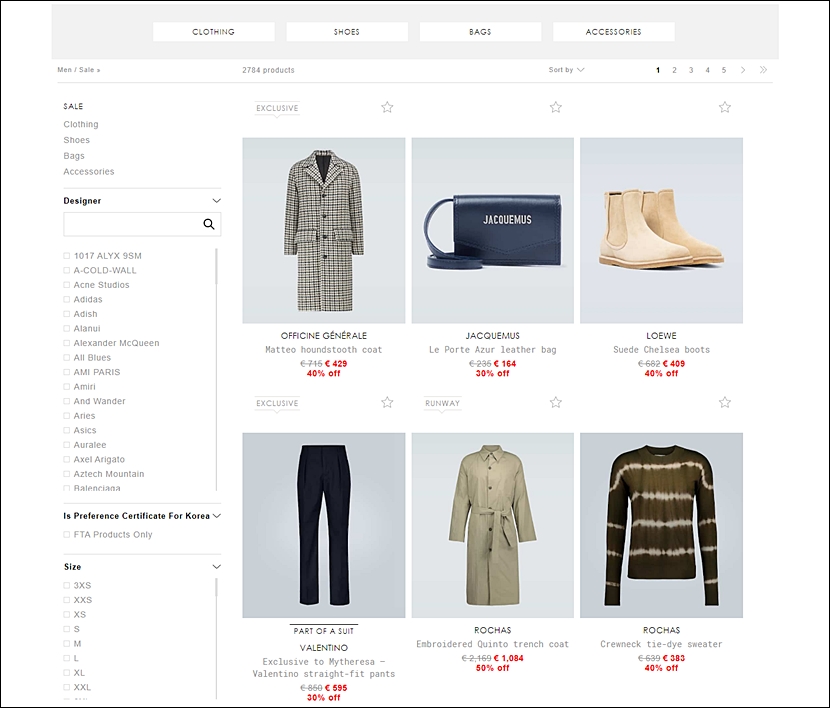
Task: Open the Clothing category tab
Action: pos(214,32)
